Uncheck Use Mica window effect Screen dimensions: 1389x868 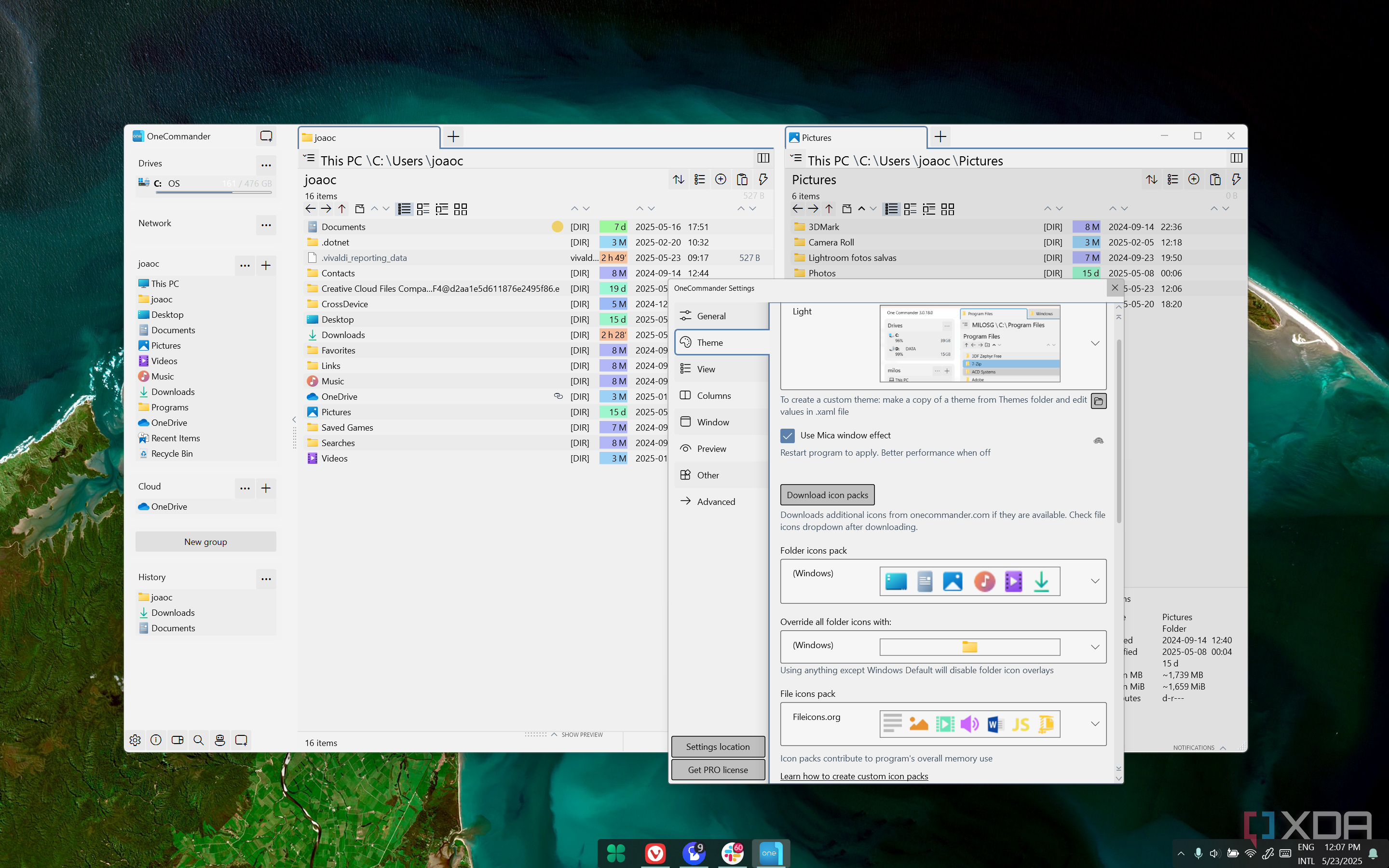coord(788,435)
